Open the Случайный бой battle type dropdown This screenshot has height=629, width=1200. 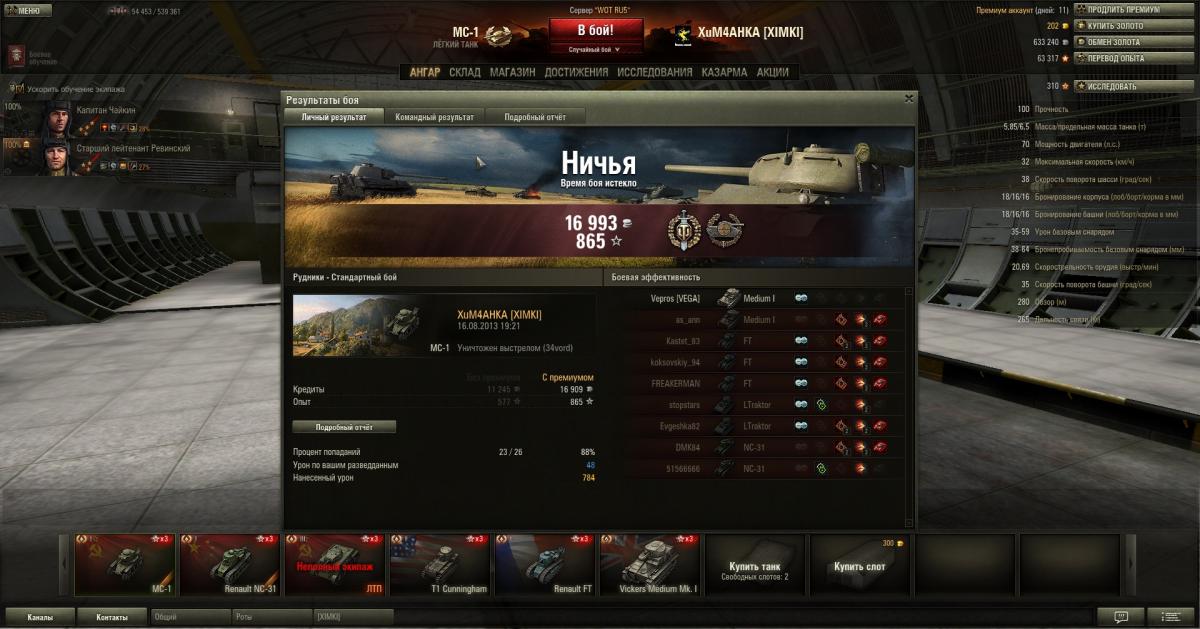click(x=594, y=49)
